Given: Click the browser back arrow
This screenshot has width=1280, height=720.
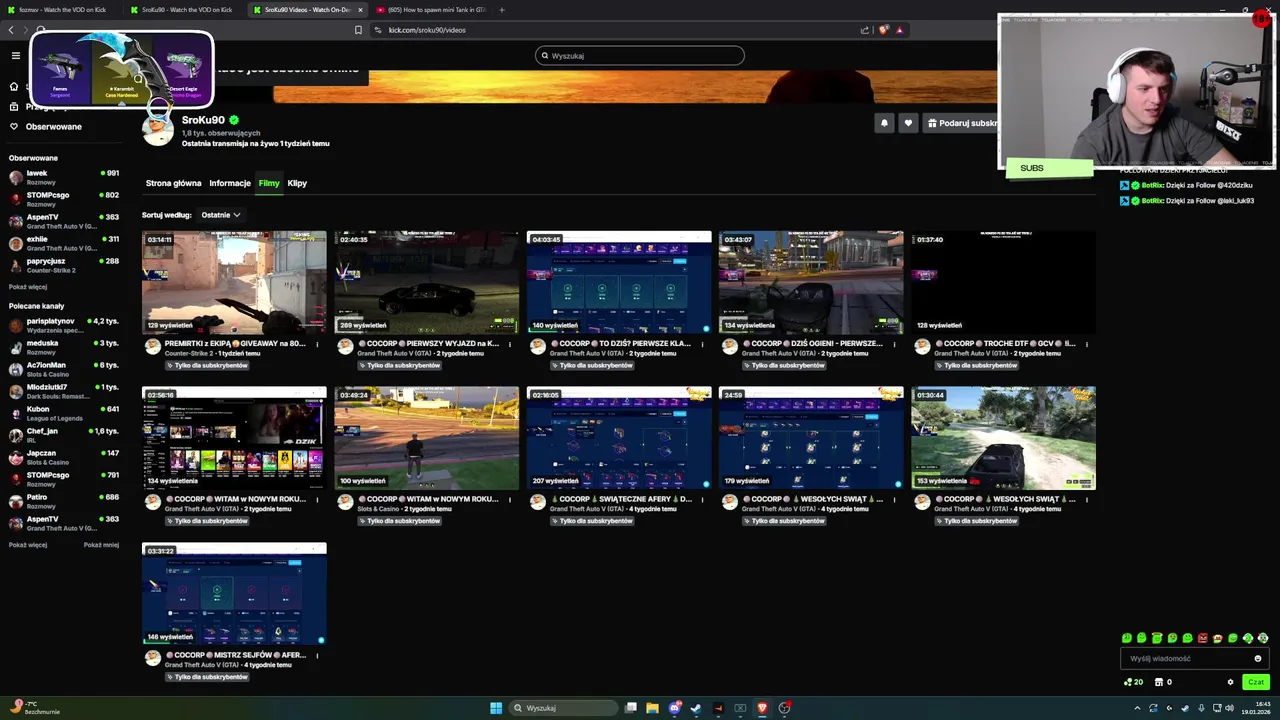Looking at the screenshot, I should (11, 30).
